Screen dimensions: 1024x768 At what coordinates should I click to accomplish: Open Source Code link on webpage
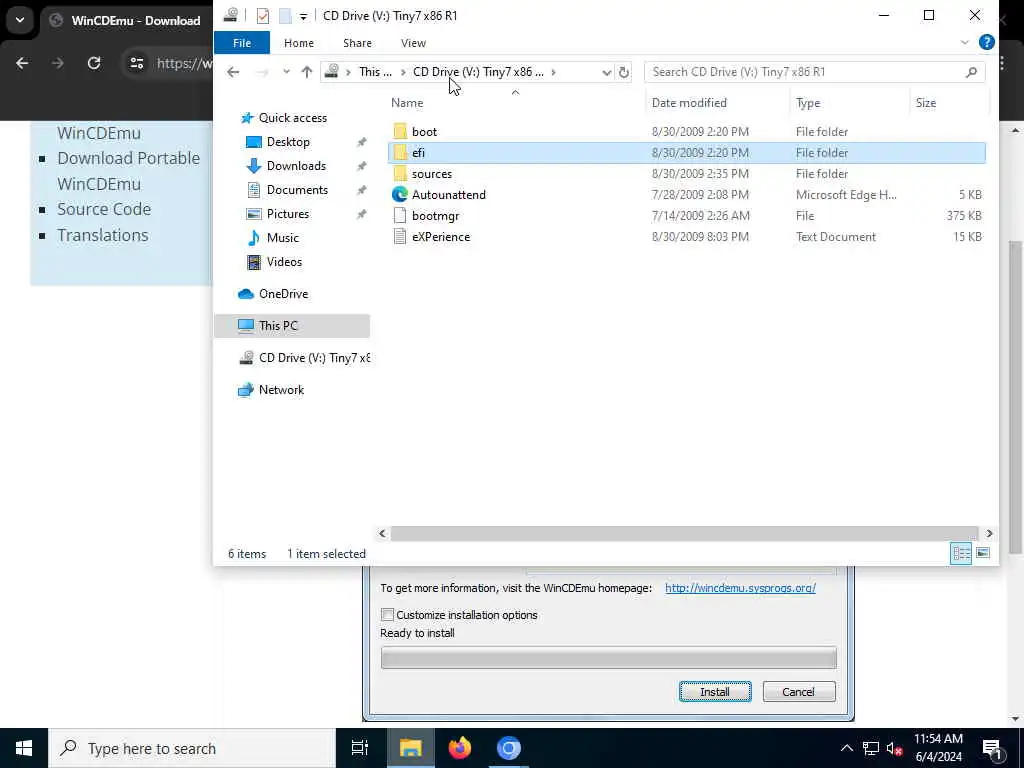click(104, 209)
